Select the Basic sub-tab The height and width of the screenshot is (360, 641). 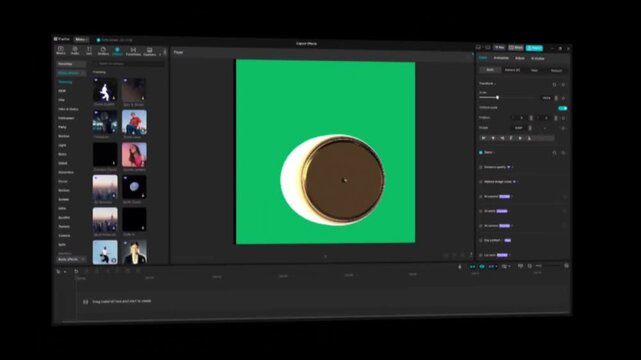point(490,70)
